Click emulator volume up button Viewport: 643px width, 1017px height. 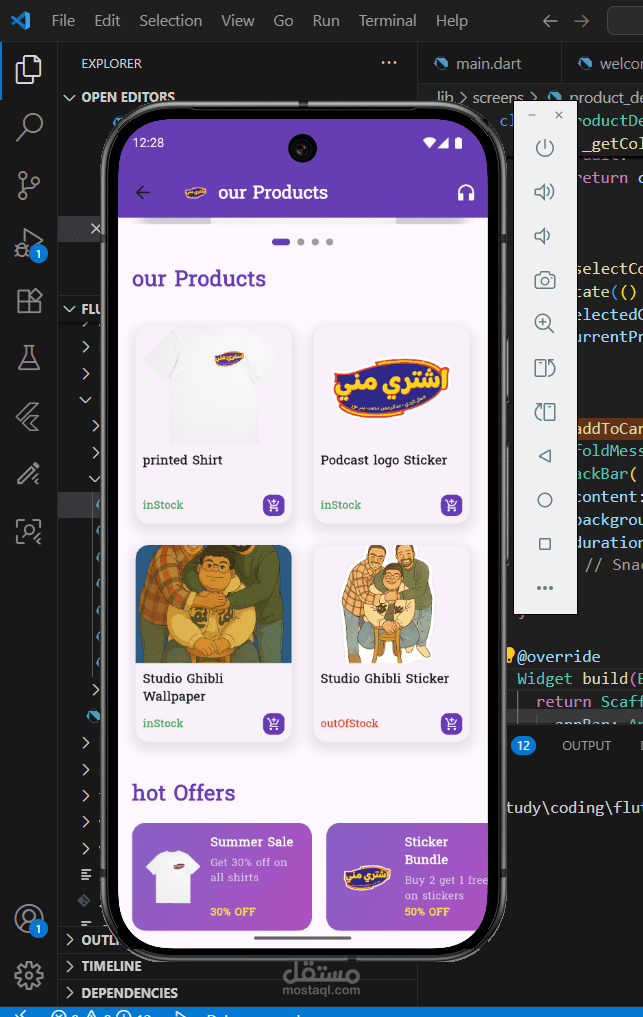coord(544,191)
